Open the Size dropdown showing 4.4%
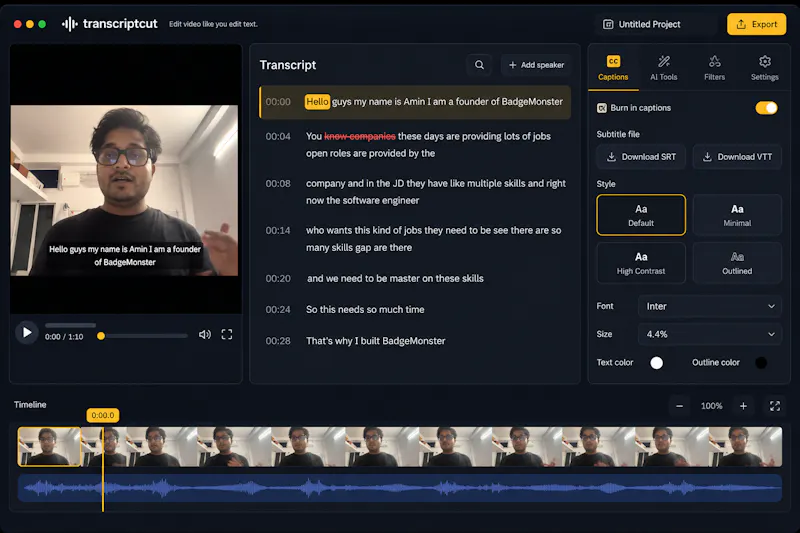Image resolution: width=800 pixels, height=533 pixels. (710, 334)
